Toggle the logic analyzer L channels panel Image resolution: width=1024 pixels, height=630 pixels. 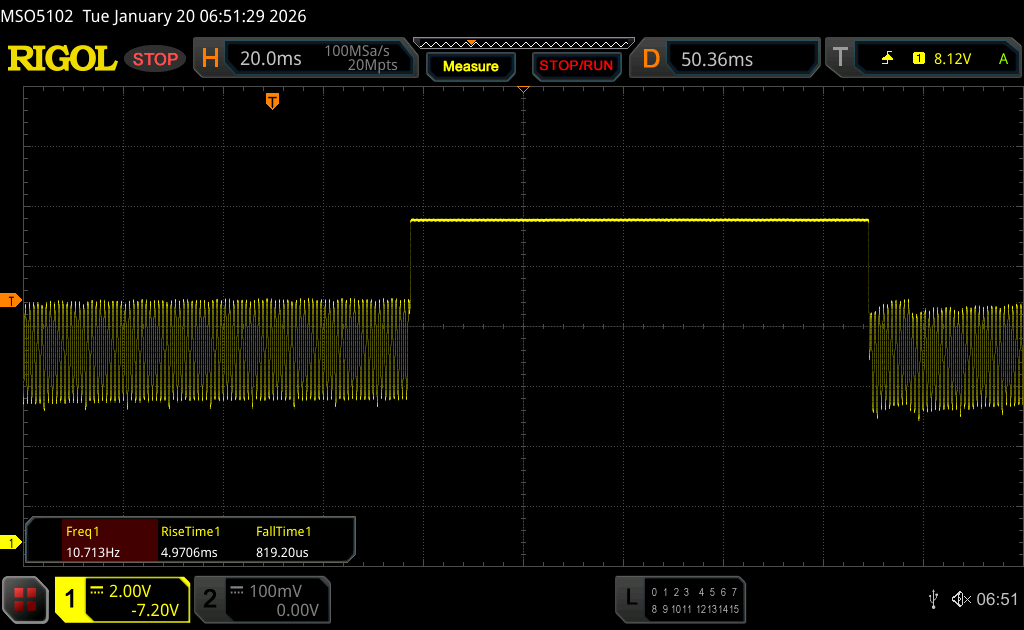tap(681, 599)
